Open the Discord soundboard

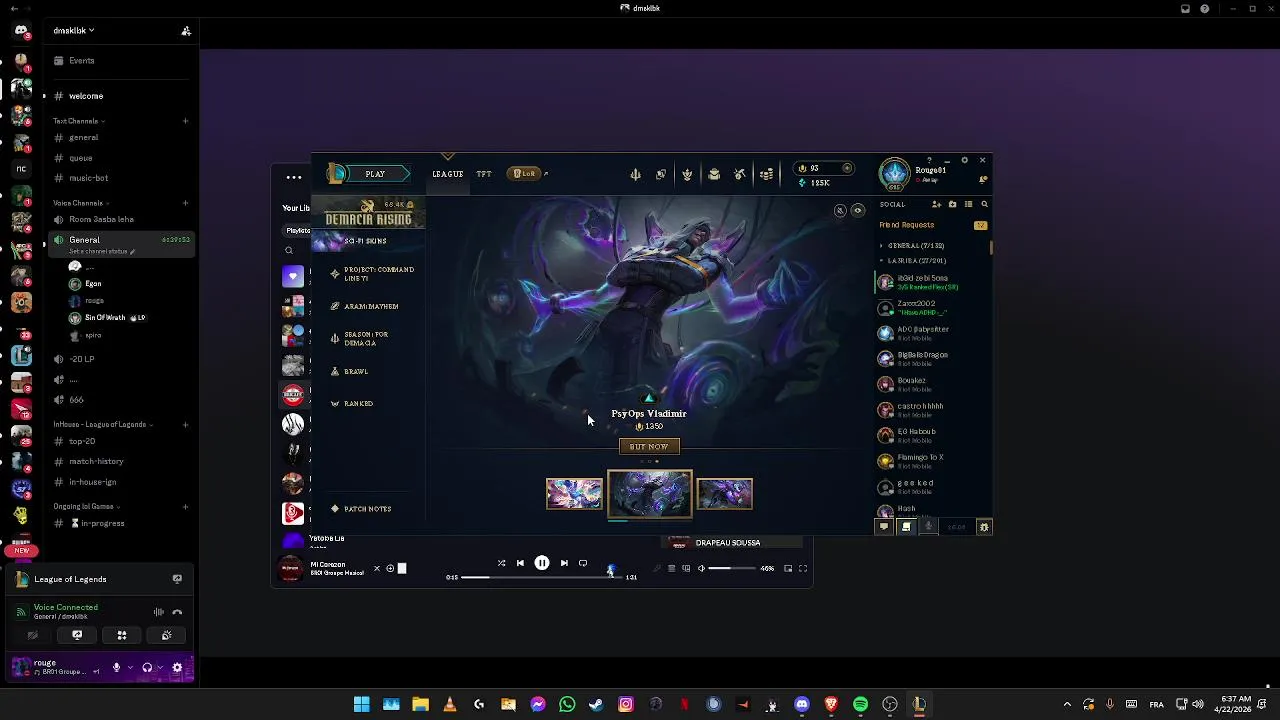point(166,635)
